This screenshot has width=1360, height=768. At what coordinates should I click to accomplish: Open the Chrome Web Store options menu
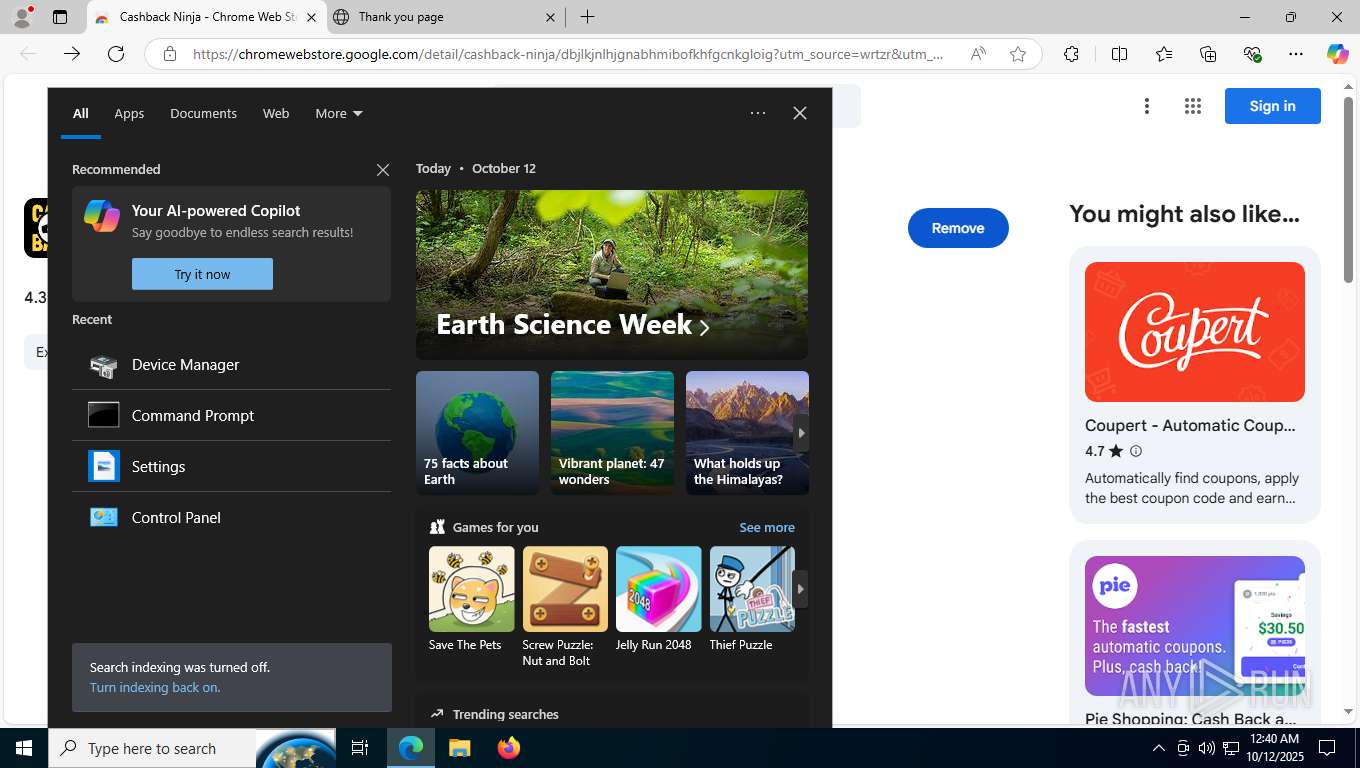point(1147,106)
